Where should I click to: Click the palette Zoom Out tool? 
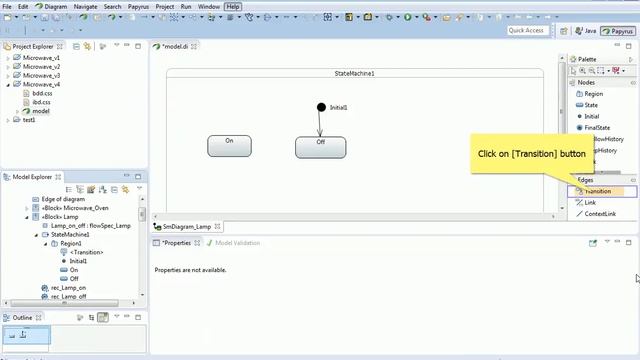click(x=591, y=71)
